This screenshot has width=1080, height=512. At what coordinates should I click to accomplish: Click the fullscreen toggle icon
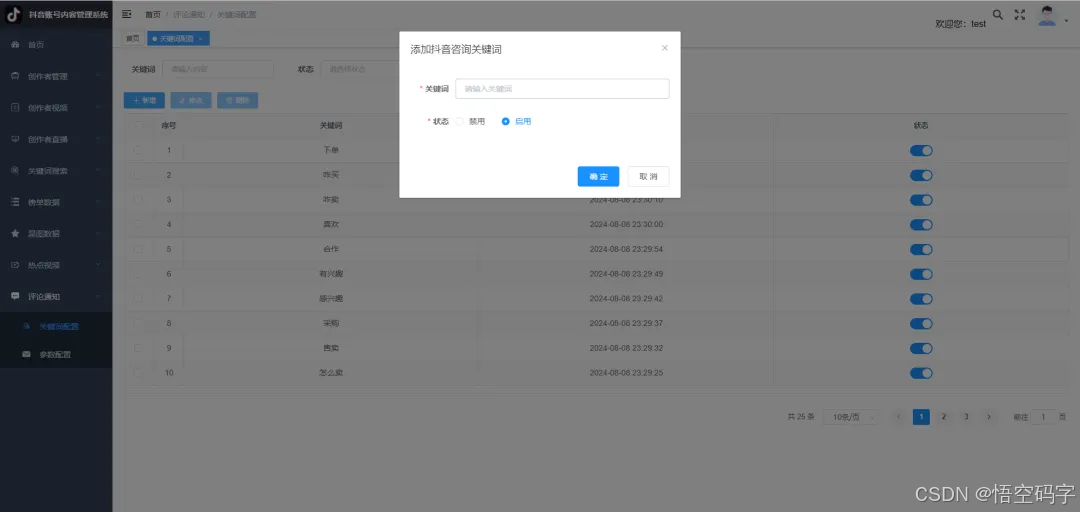pos(1020,14)
